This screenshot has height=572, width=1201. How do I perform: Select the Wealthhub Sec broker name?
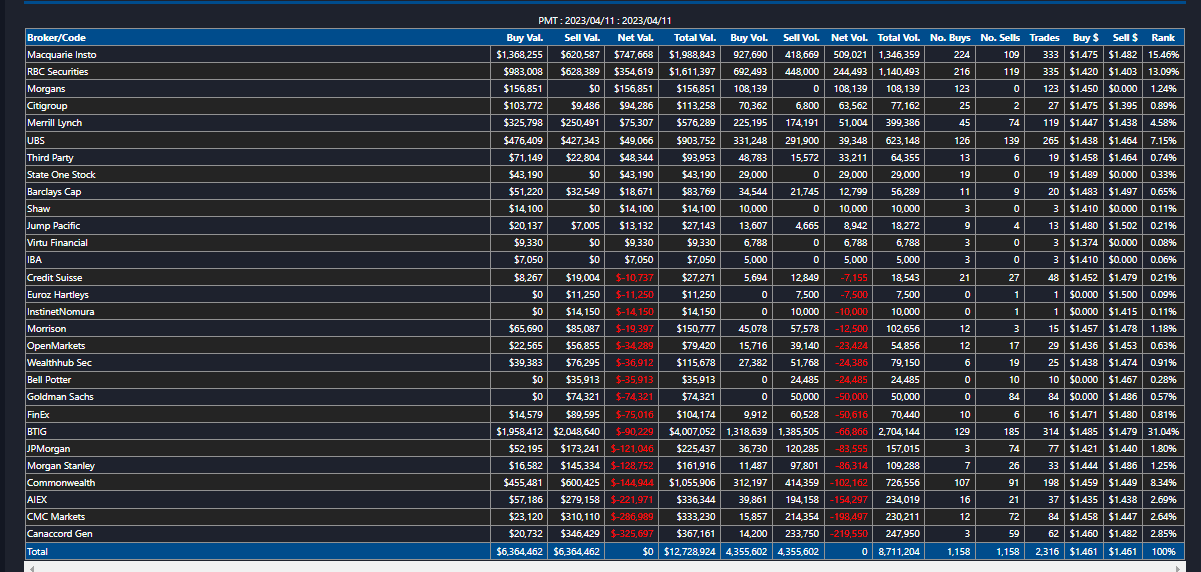pos(59,362)
